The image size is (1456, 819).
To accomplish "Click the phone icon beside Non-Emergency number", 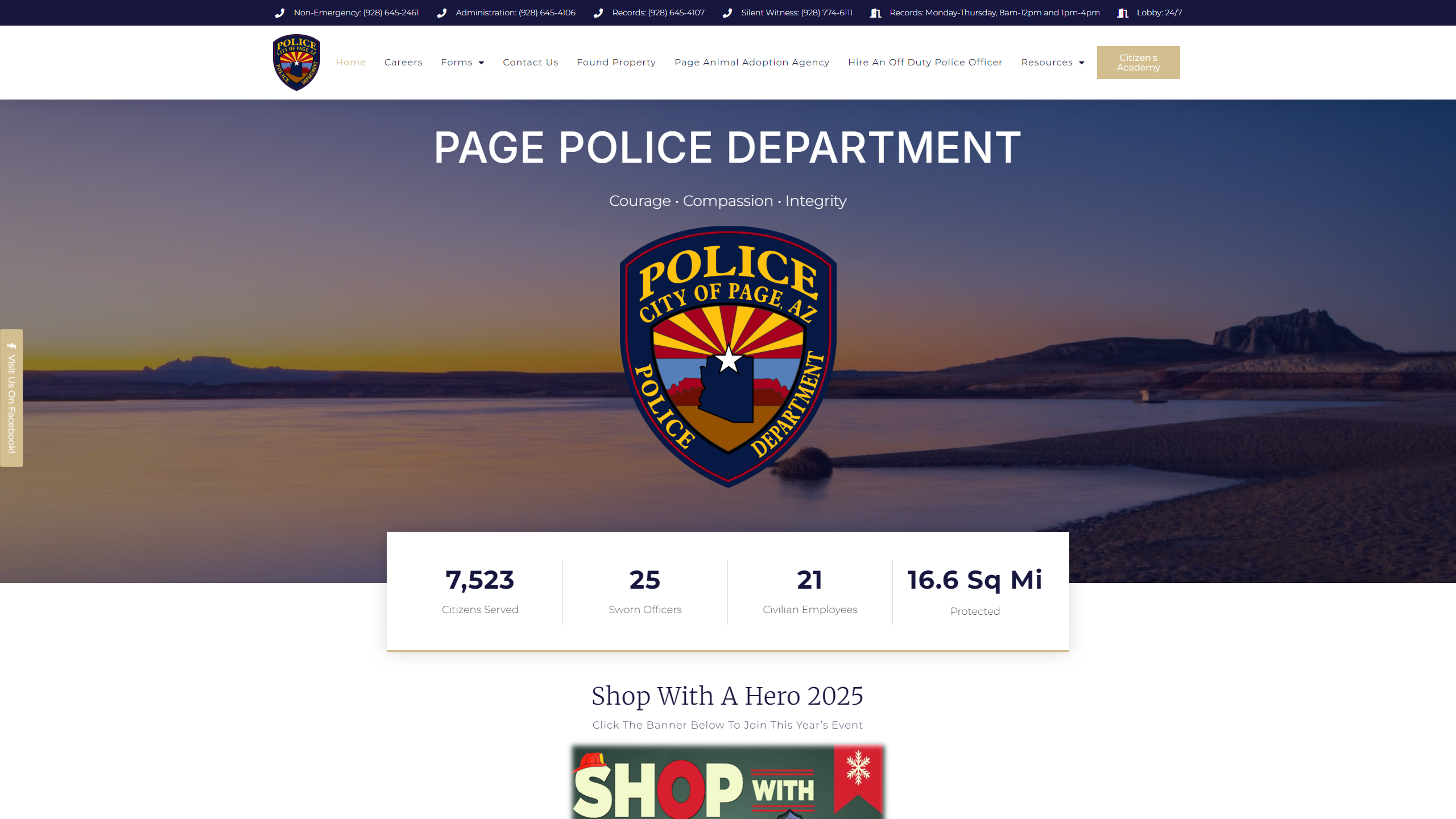I will point(280,13).
